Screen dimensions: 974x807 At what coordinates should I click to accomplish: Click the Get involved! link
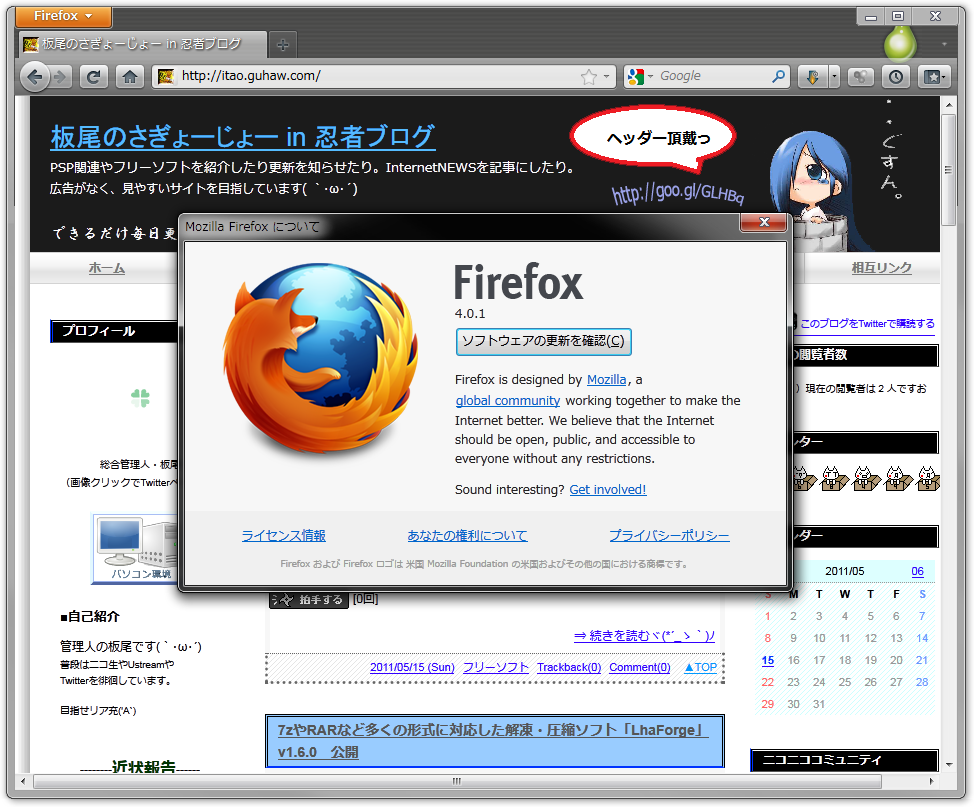pyautogui.click(x=608, y=490)
